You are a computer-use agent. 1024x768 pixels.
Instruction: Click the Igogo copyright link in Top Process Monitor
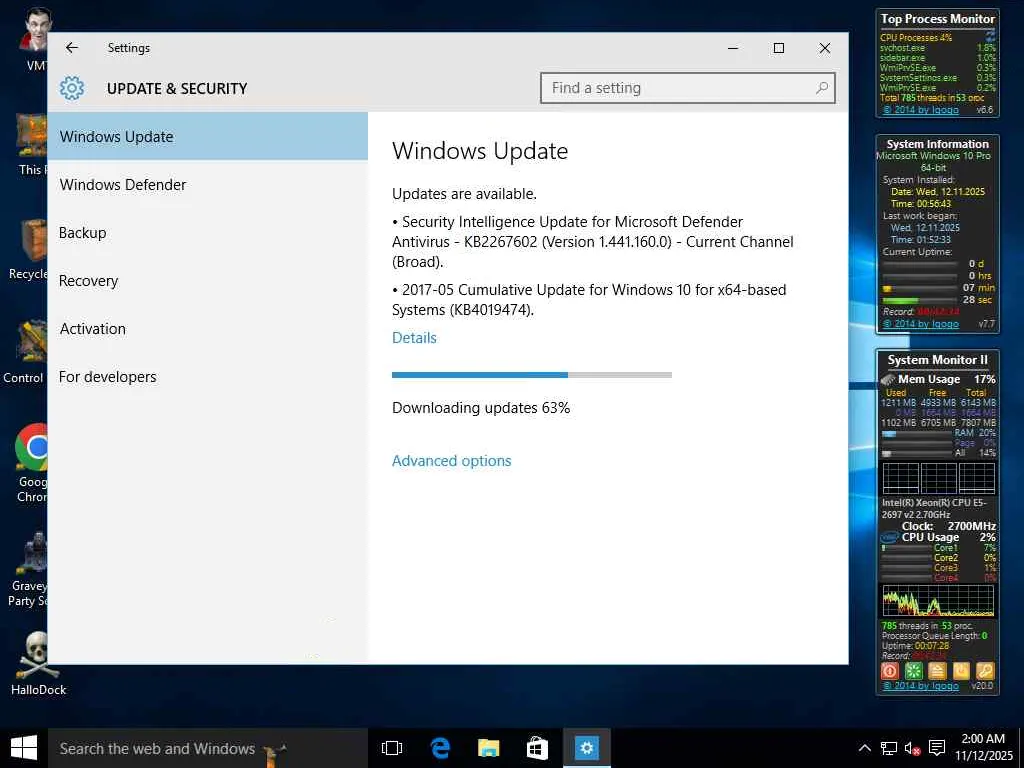921,110
